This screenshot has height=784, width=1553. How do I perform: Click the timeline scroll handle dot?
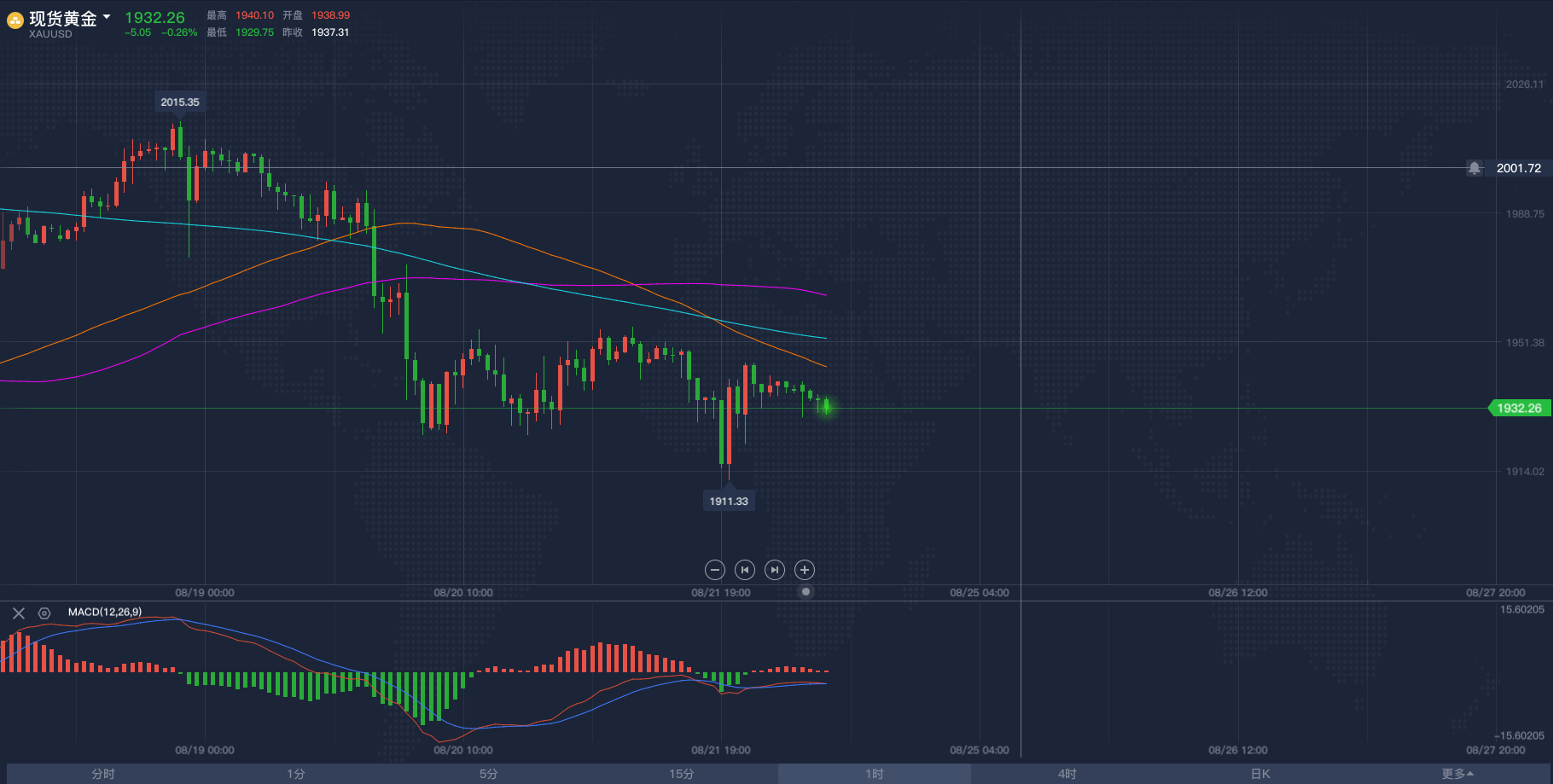click(806, 591)
